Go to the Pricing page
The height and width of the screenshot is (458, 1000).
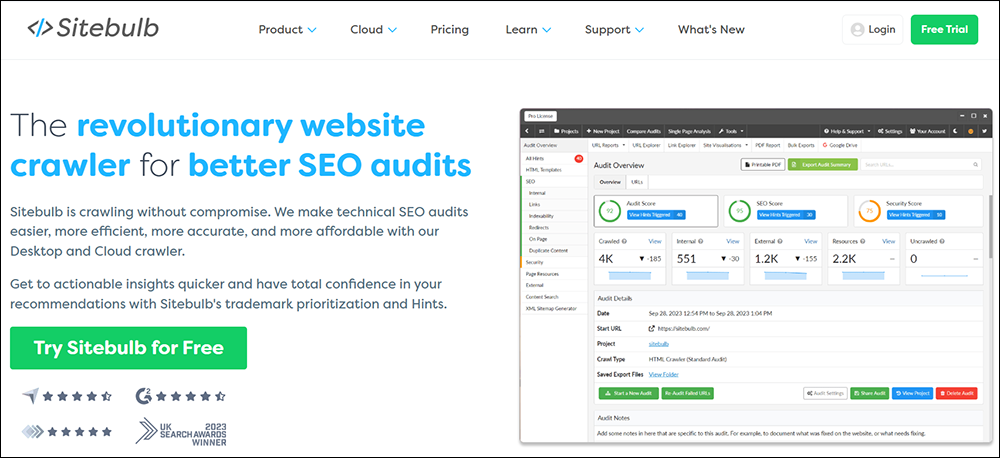click(x=450, y=29)
